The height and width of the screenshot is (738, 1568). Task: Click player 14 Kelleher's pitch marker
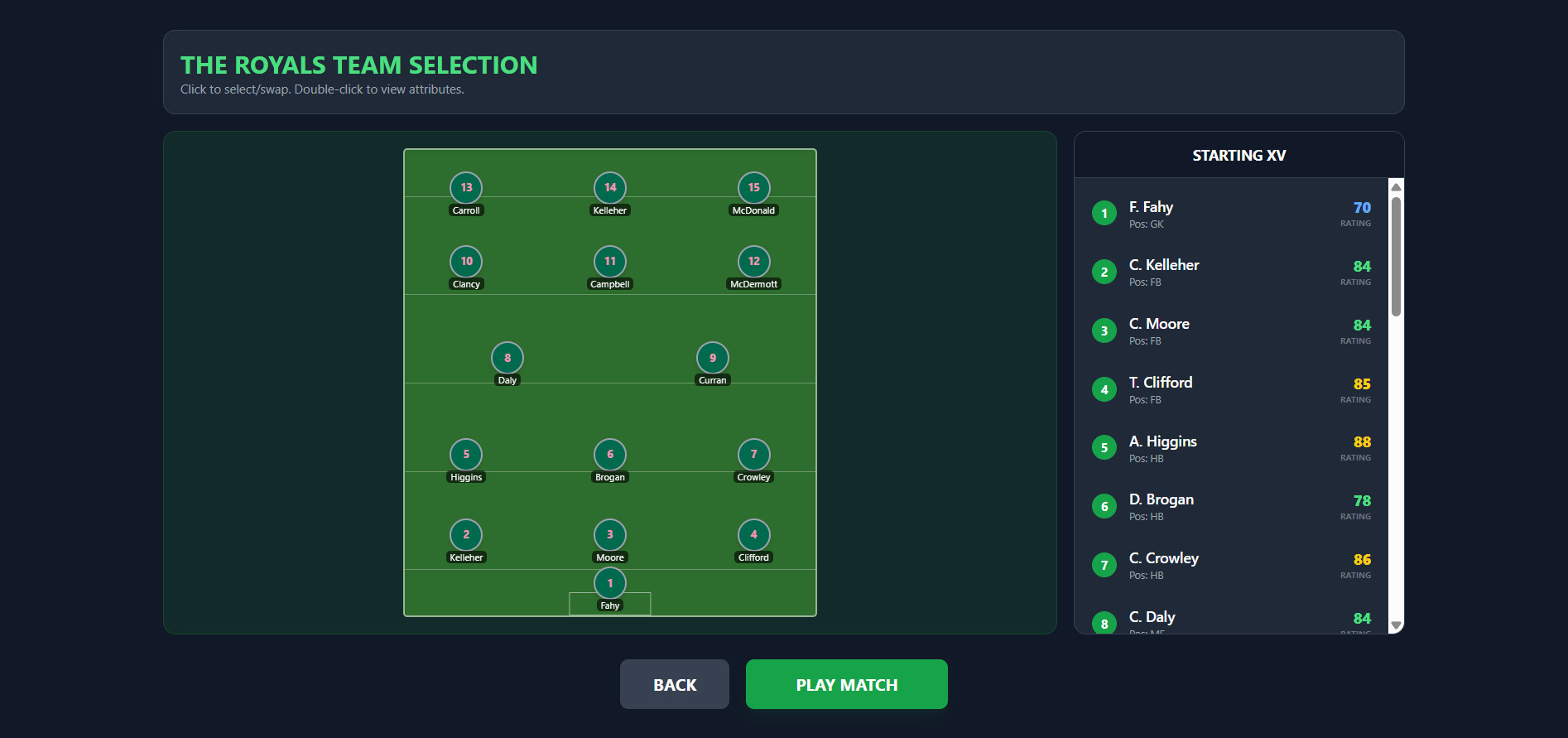click(610, 188)
